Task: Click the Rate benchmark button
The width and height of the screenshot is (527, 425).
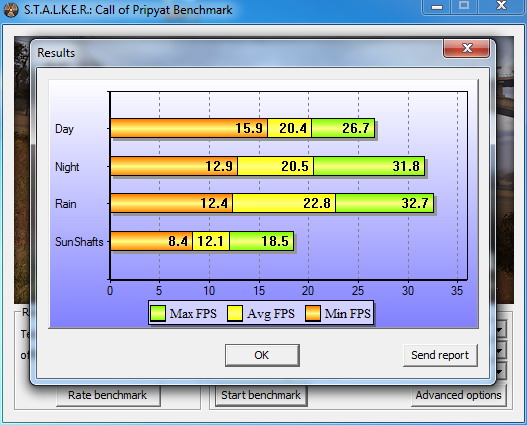Action: [x=108, y=395]
